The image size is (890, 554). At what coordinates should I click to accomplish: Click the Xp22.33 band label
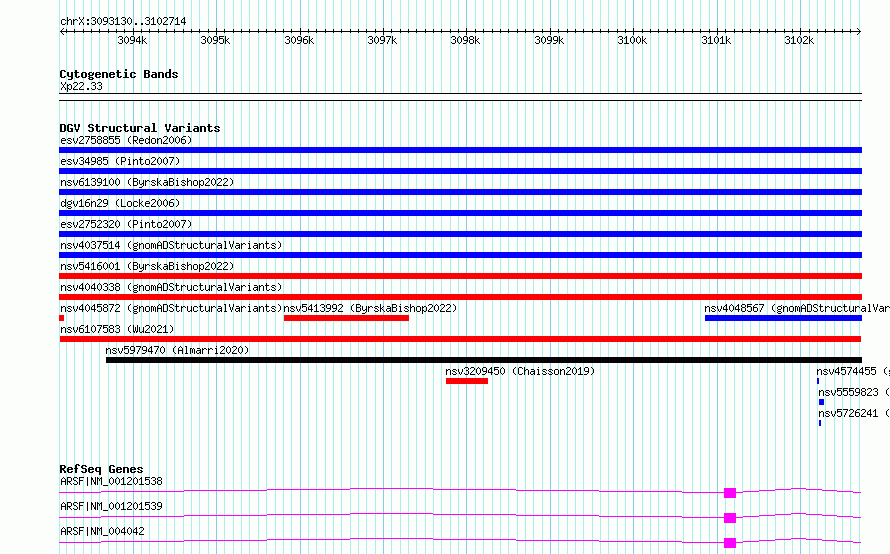[81, 86]
